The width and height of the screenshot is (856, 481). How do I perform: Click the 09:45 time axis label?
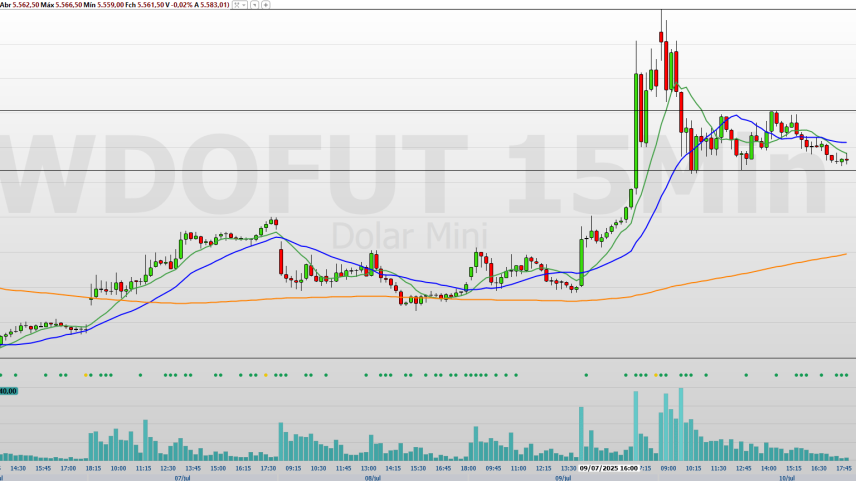click(x=494, y=468)
